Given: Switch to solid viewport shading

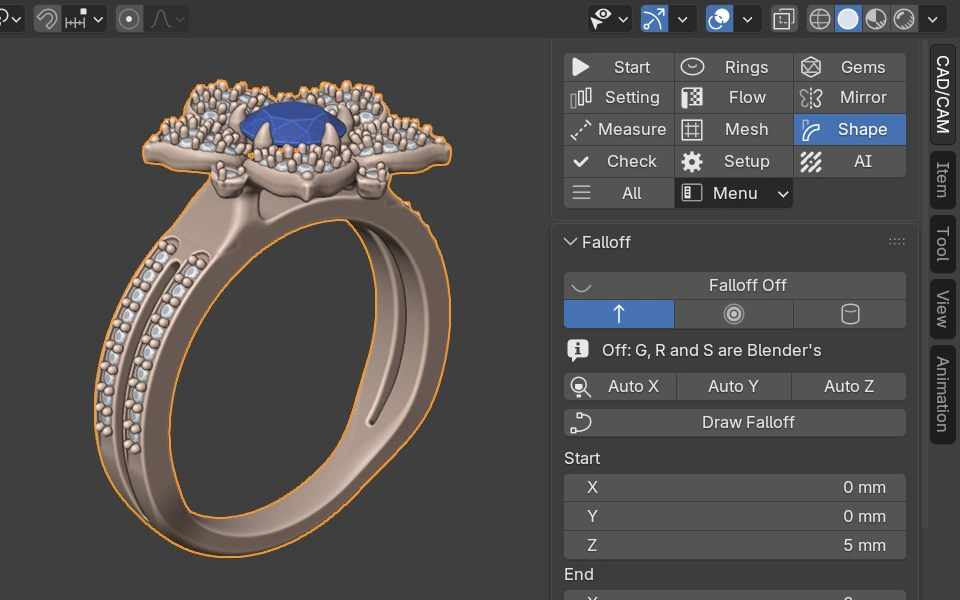Looking at the screenshot, I should point(848,19).
